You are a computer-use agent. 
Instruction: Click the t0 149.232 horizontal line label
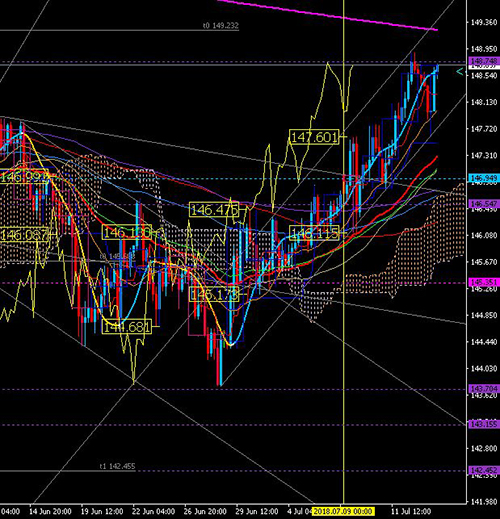tap(221, 25)
